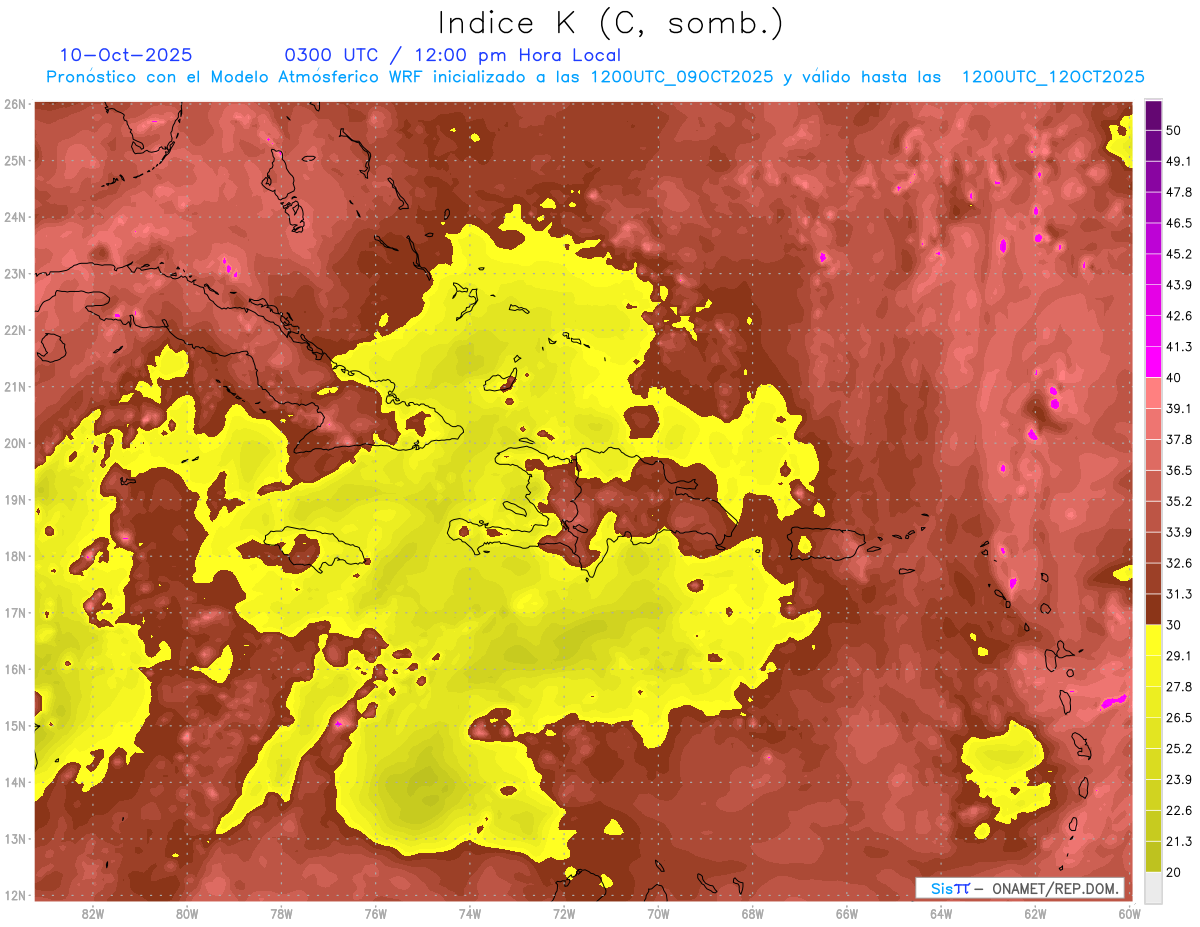Click the colorbar label "40"

(x=1174, y=377)
